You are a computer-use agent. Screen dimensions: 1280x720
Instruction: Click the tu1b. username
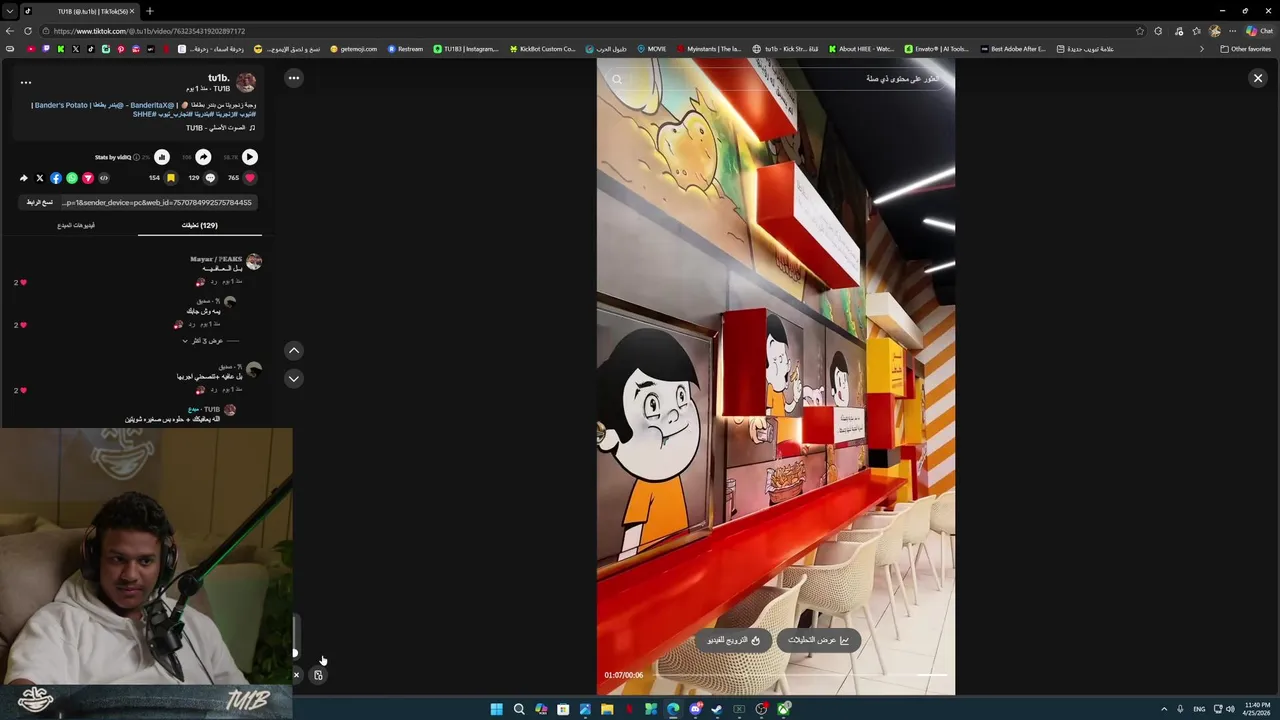pyautogui.click(x=219, y=77)
